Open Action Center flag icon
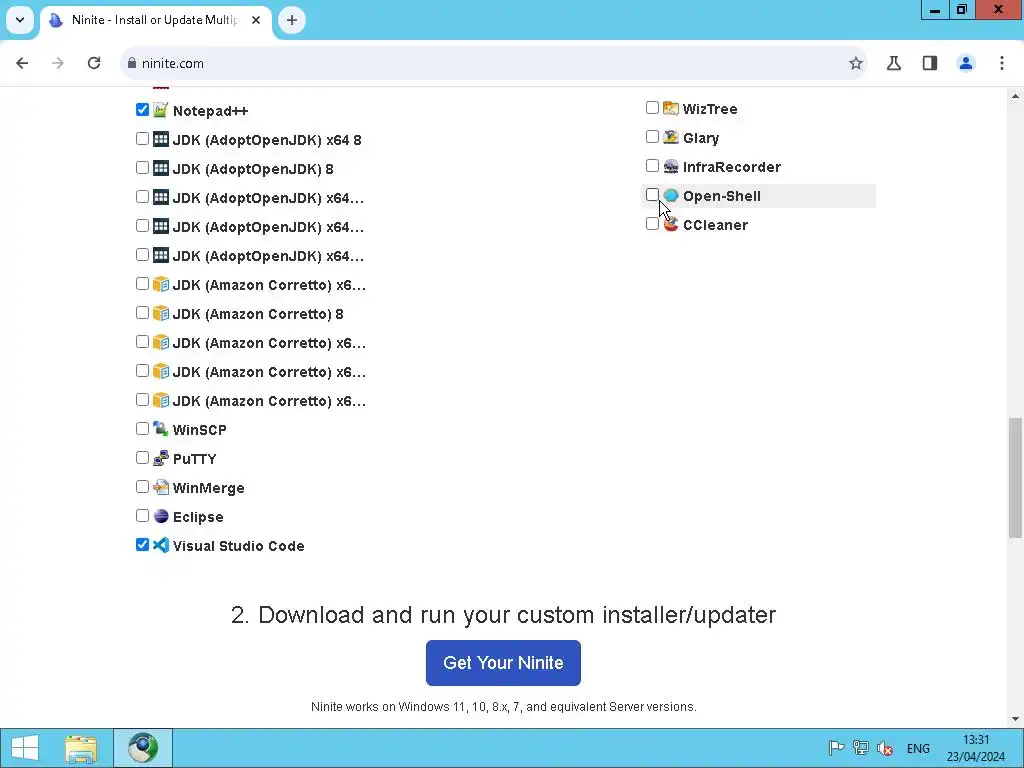The image size is (1024, 768). (x=836, y=748)
